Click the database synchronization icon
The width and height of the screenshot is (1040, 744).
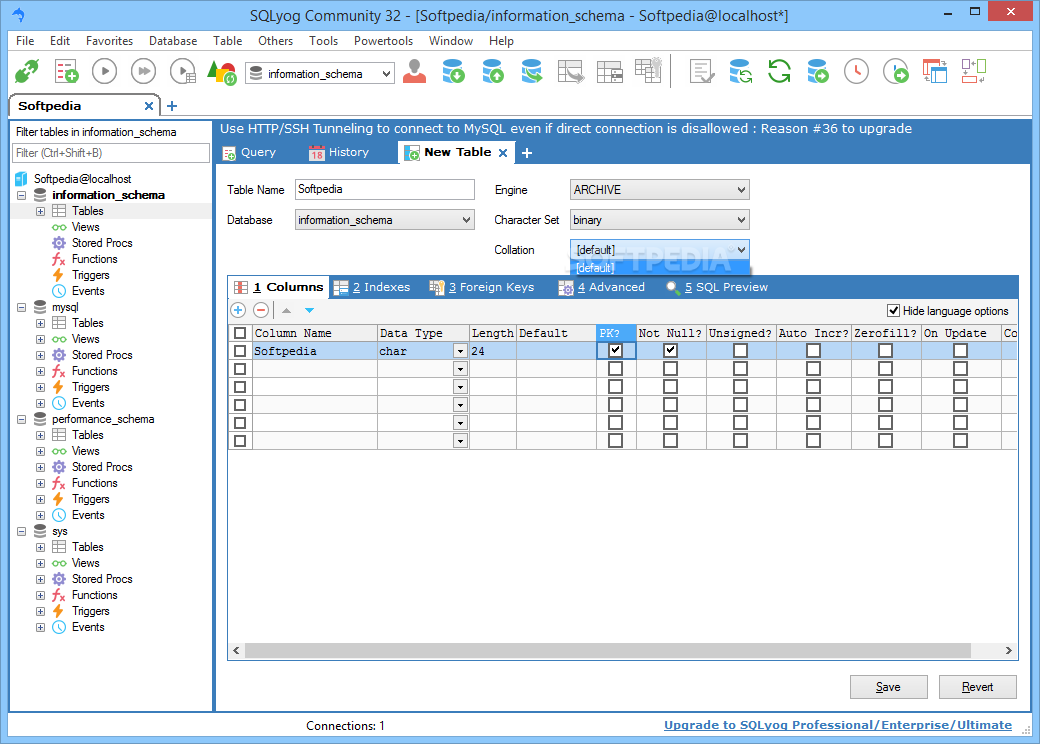tap(740, 71)
